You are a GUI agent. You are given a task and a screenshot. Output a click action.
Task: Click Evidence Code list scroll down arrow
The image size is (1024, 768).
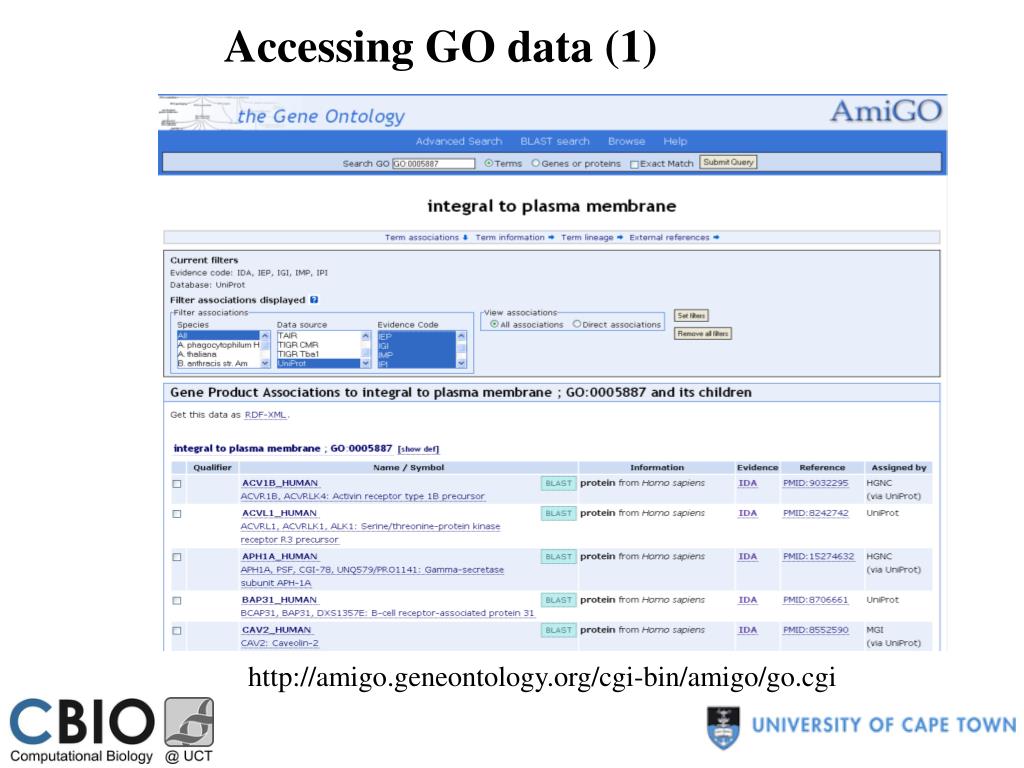[x=461, y=363]
